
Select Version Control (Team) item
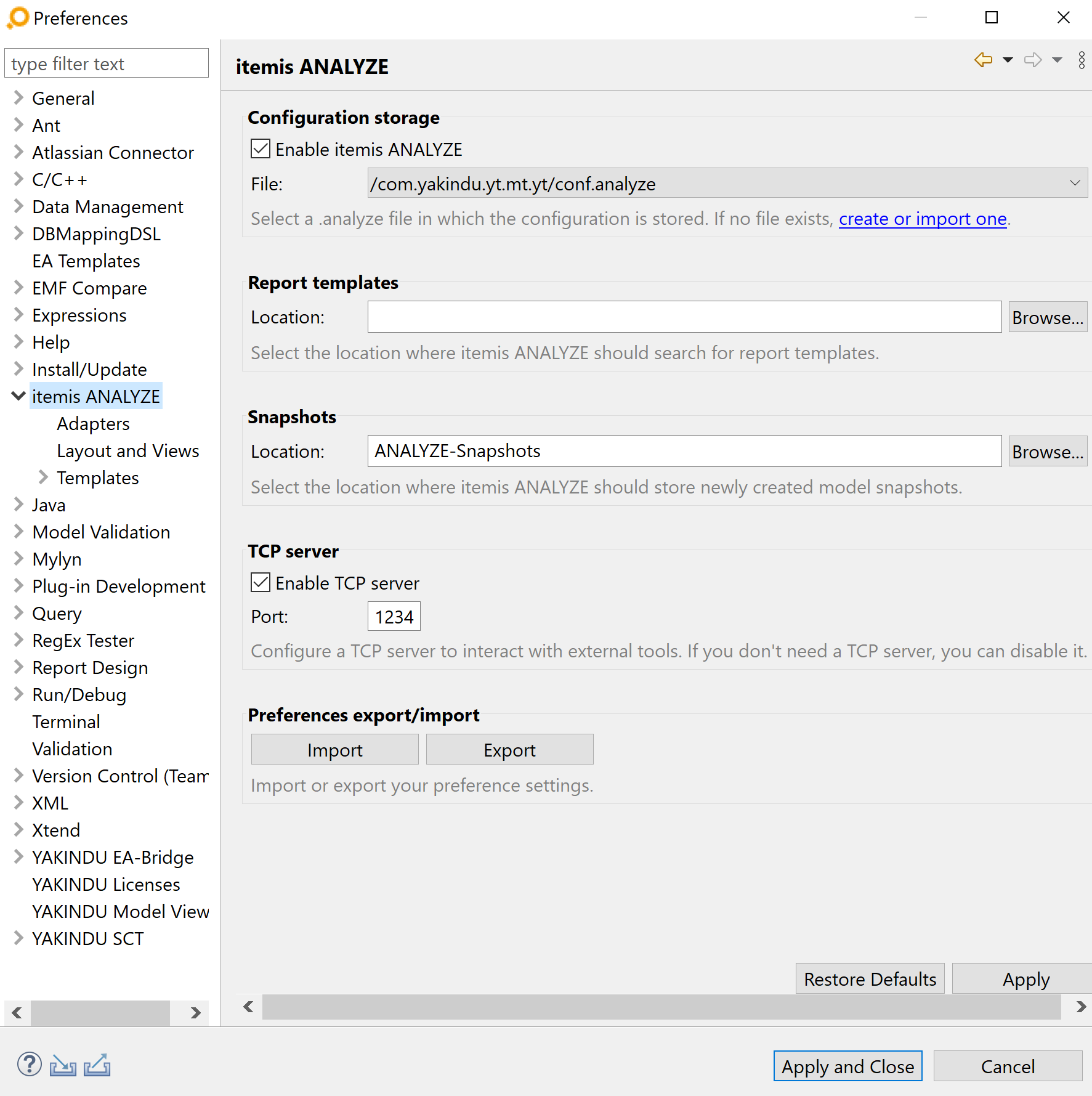pos(120,776)
